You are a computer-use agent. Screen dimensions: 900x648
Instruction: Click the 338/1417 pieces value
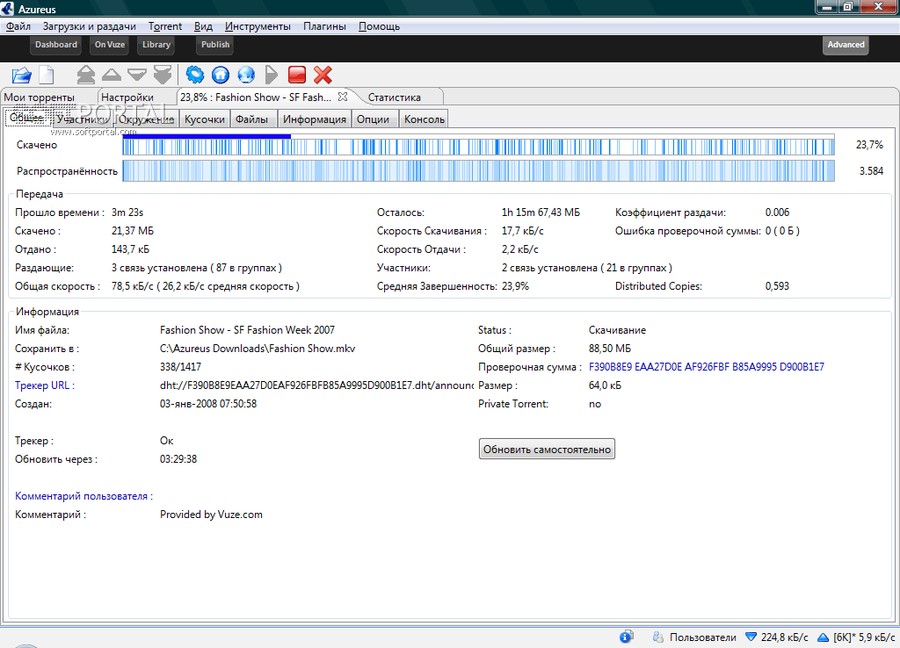click(x=180, y=367)
